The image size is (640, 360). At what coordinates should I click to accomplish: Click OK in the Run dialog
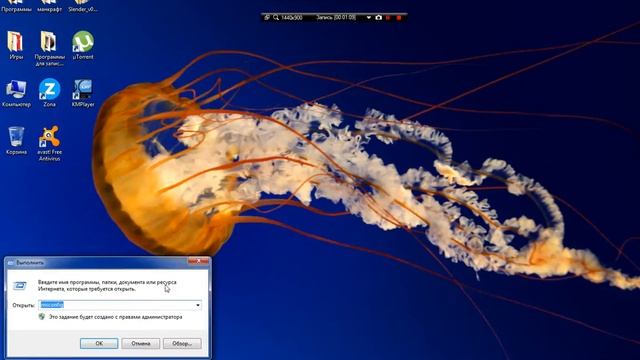coord(99,343)
